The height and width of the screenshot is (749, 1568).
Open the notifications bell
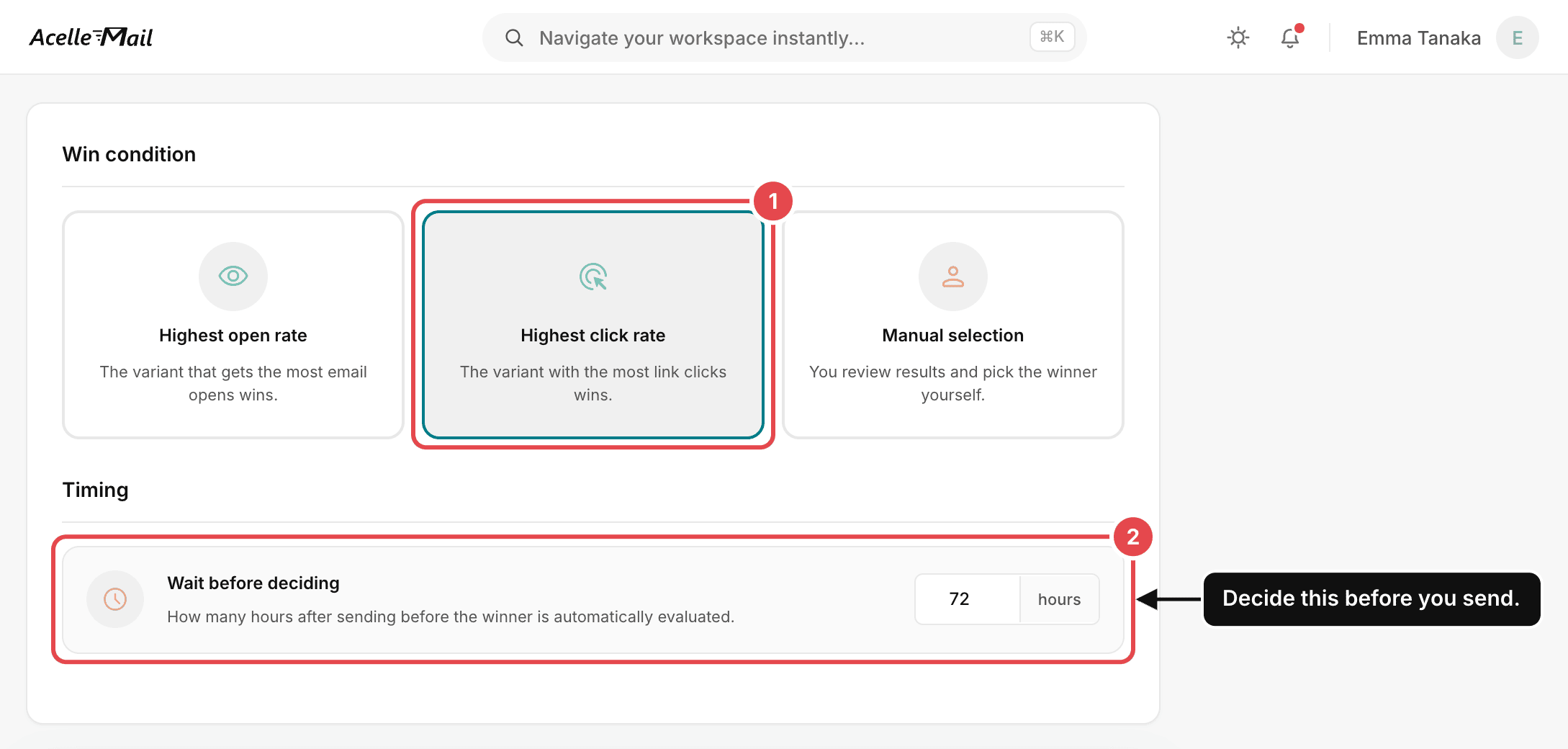tap(1290, 37)
